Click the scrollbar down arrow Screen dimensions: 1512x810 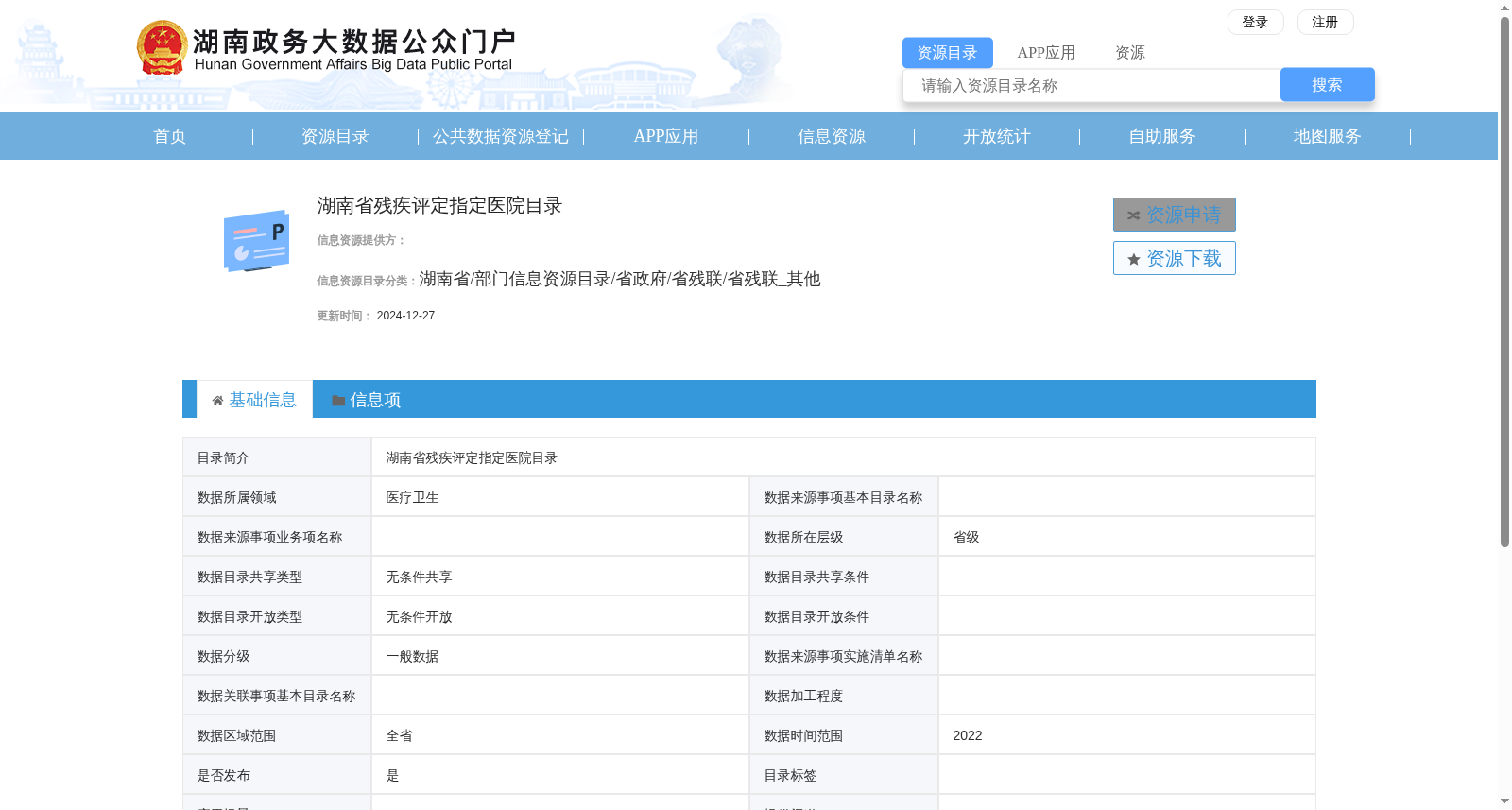pos(1504,801)
